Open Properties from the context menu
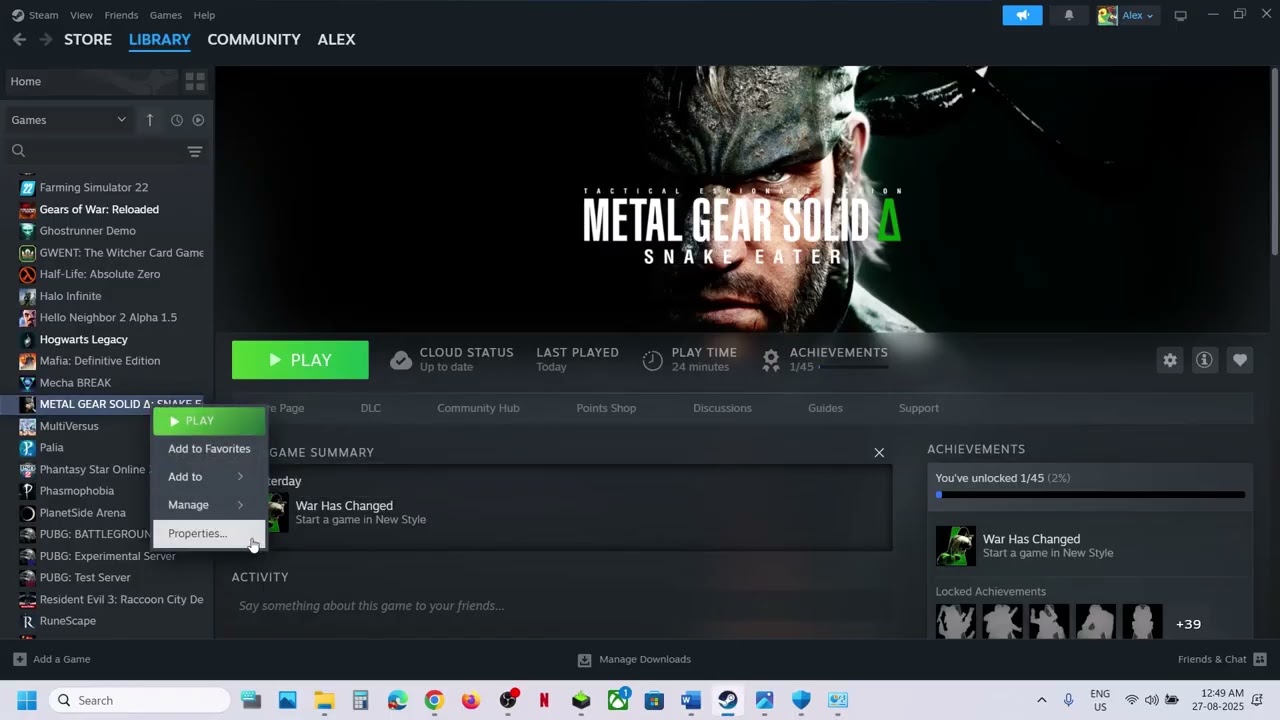The width and height of the screenshot is (1280, 720). [x=209, y=533]
